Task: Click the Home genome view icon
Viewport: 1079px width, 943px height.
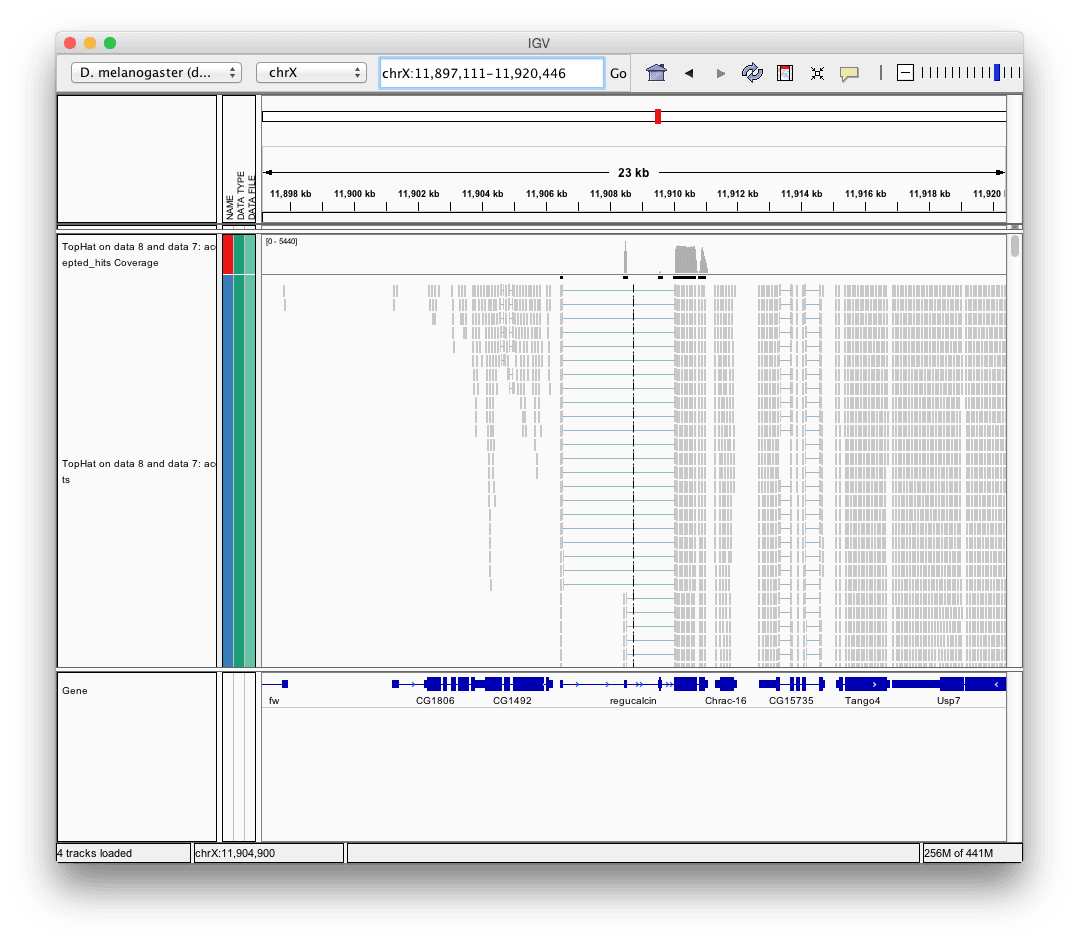Action: click(x=656, y=73)
